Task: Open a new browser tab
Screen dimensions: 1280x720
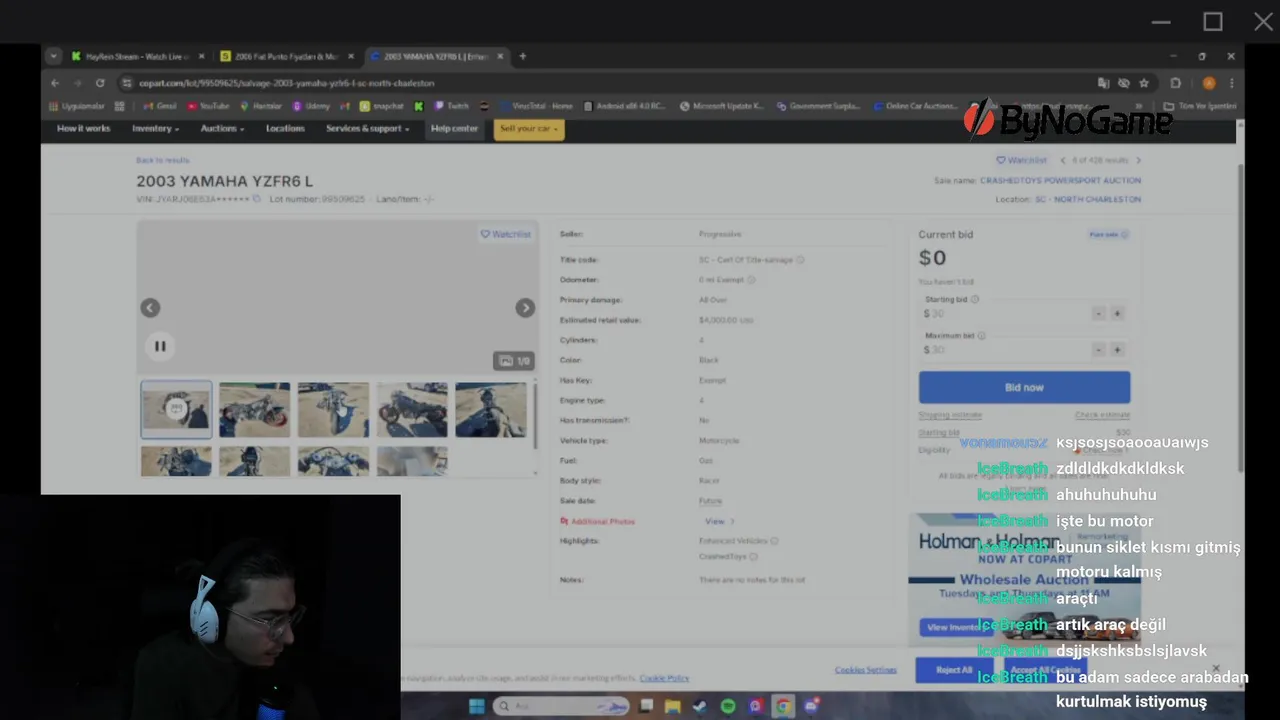Action: pos(522,57)
